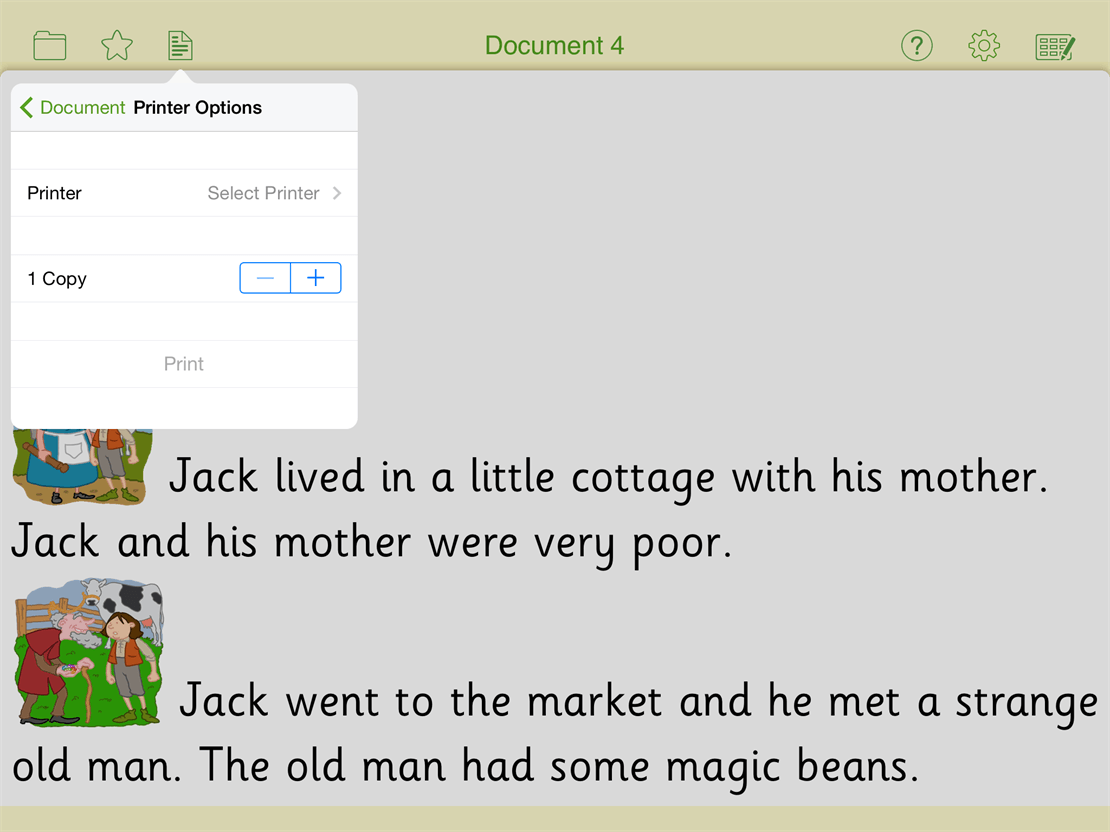
Task: Increase copies with the plus button
Action: [316, 278]
